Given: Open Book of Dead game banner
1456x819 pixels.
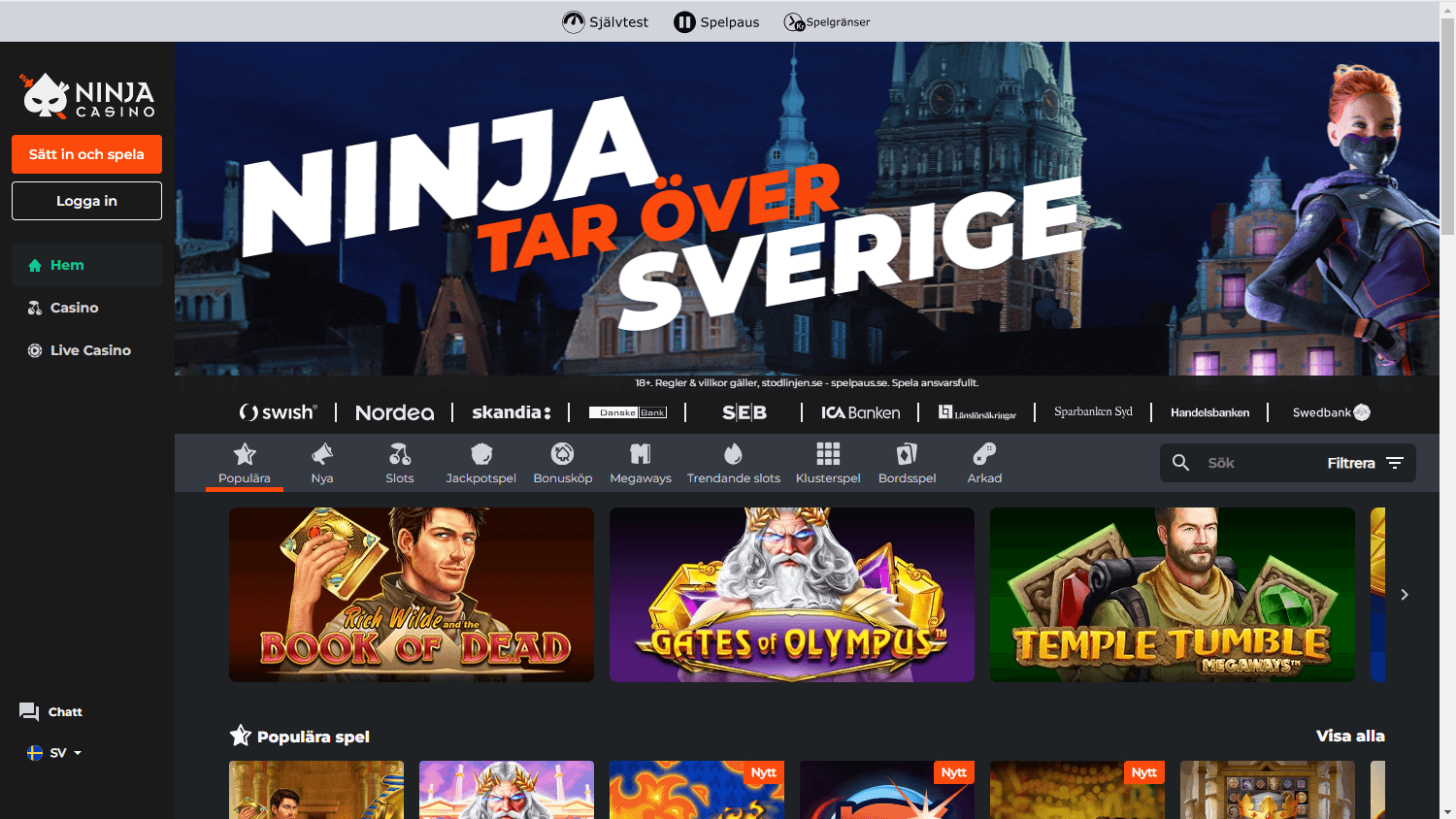Looking at the screenshot, I should click(x=412, y=595).
